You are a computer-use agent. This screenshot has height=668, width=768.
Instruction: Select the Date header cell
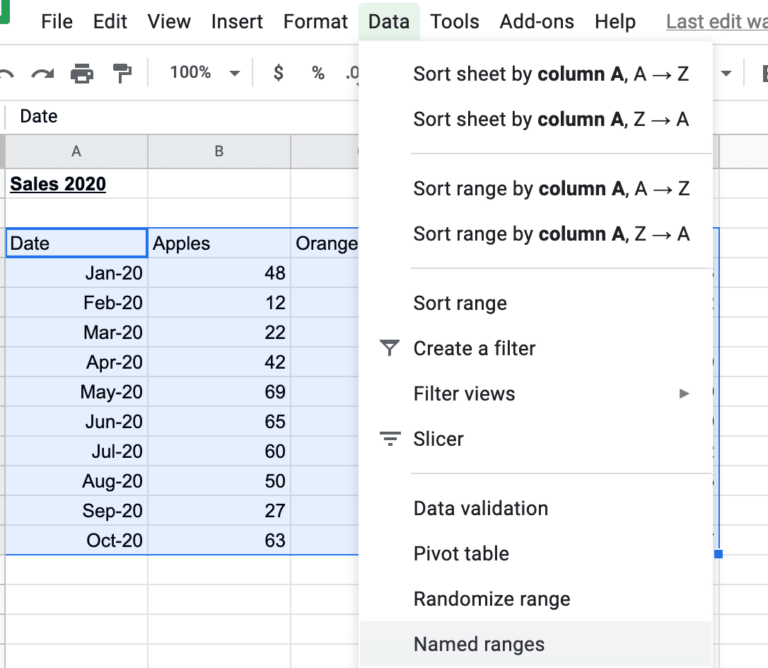(76, 243)
